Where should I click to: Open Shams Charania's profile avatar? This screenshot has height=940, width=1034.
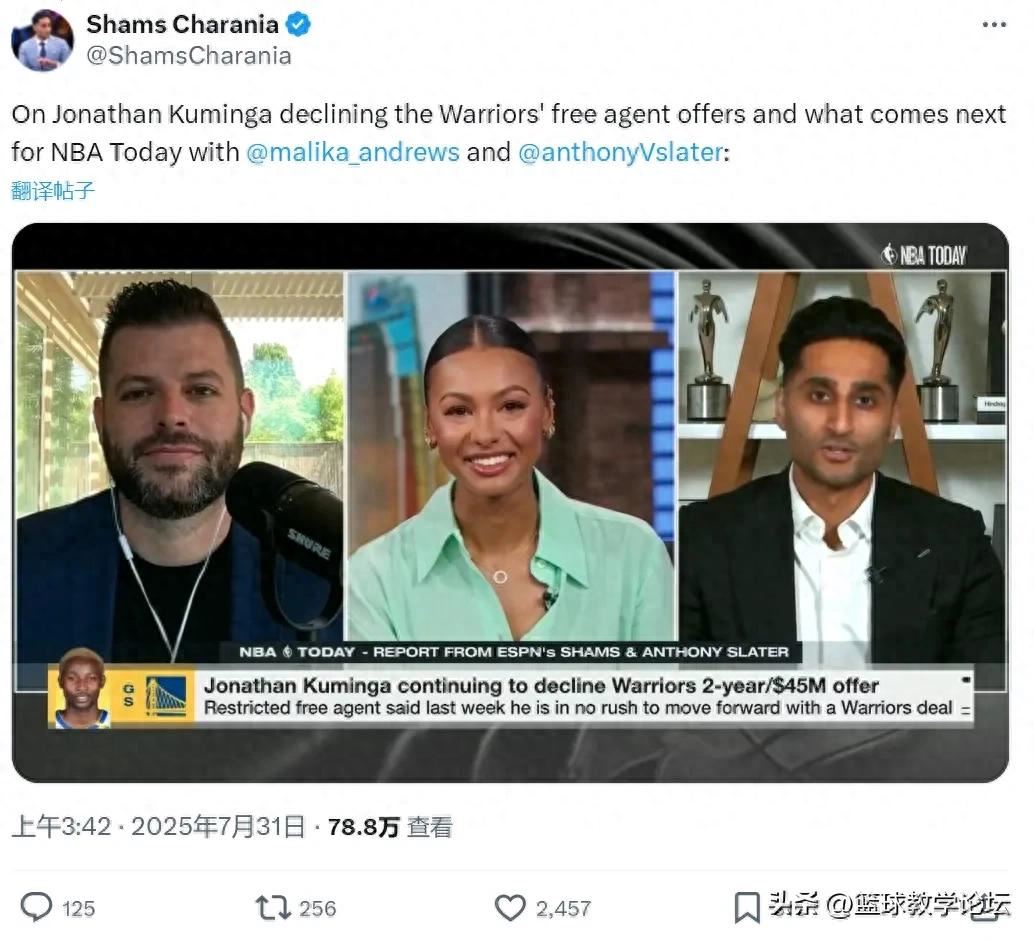coord(42,40)
